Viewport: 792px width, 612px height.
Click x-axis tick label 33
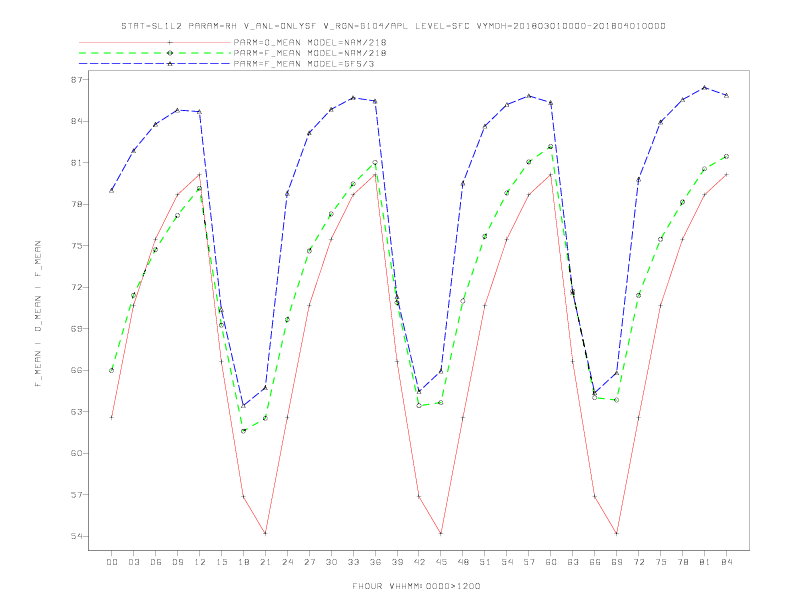353,562
